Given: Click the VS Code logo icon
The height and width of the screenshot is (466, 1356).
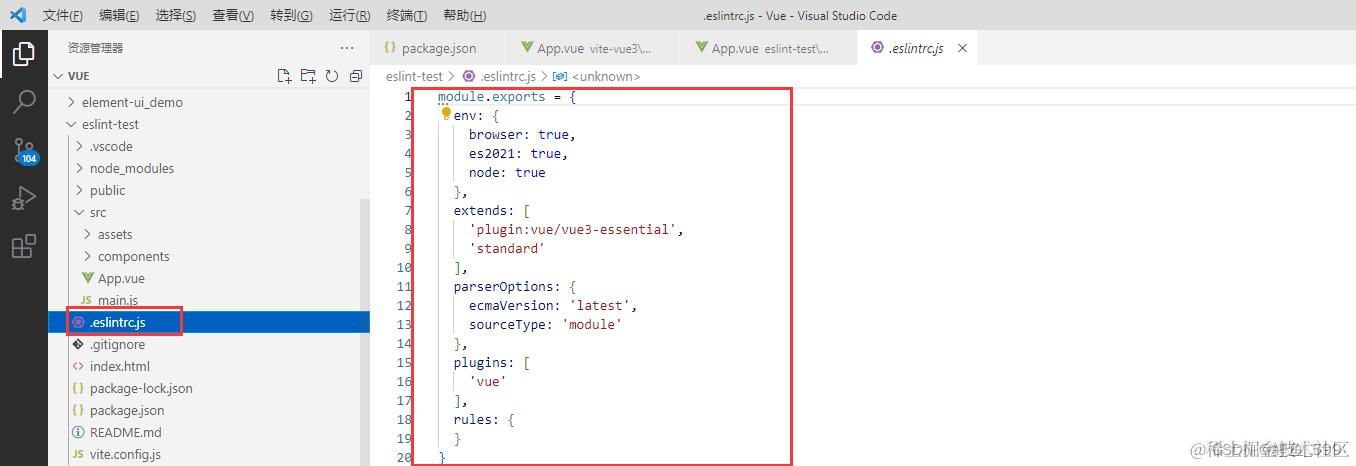Looking at the screenshot, I should (x=17, y=15).
